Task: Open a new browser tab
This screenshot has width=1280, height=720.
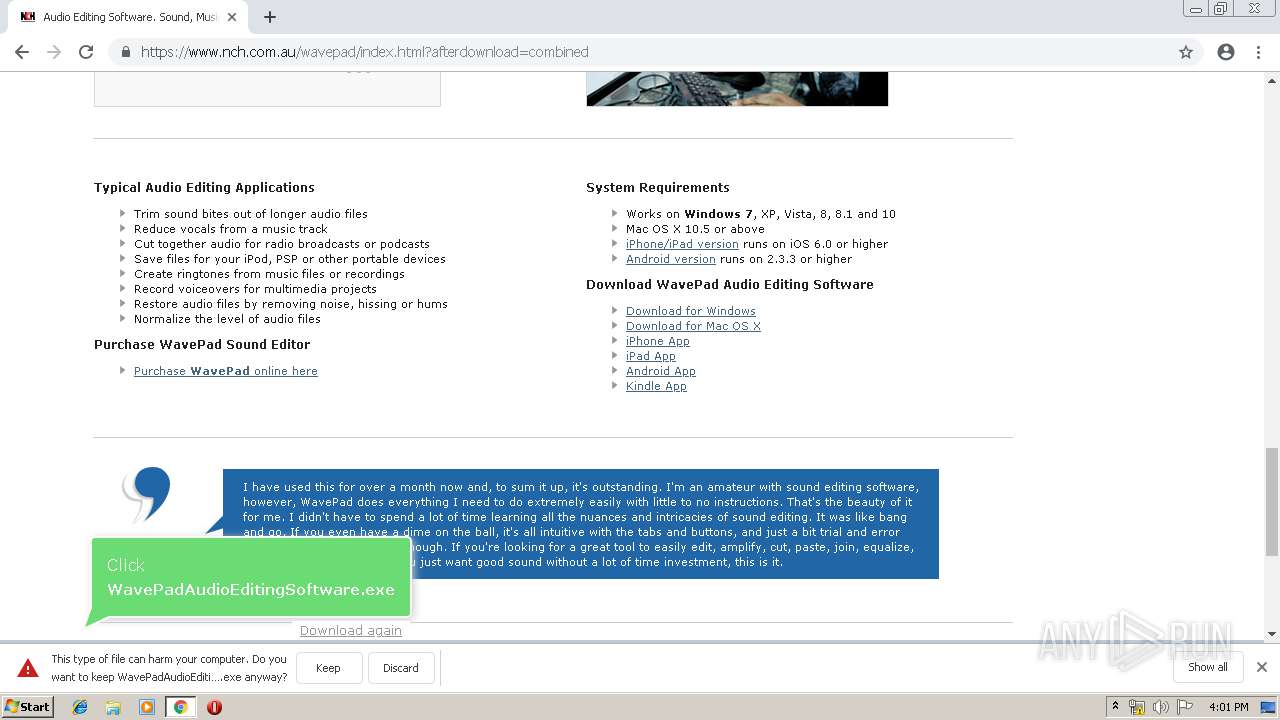Action: click(270, 17)
